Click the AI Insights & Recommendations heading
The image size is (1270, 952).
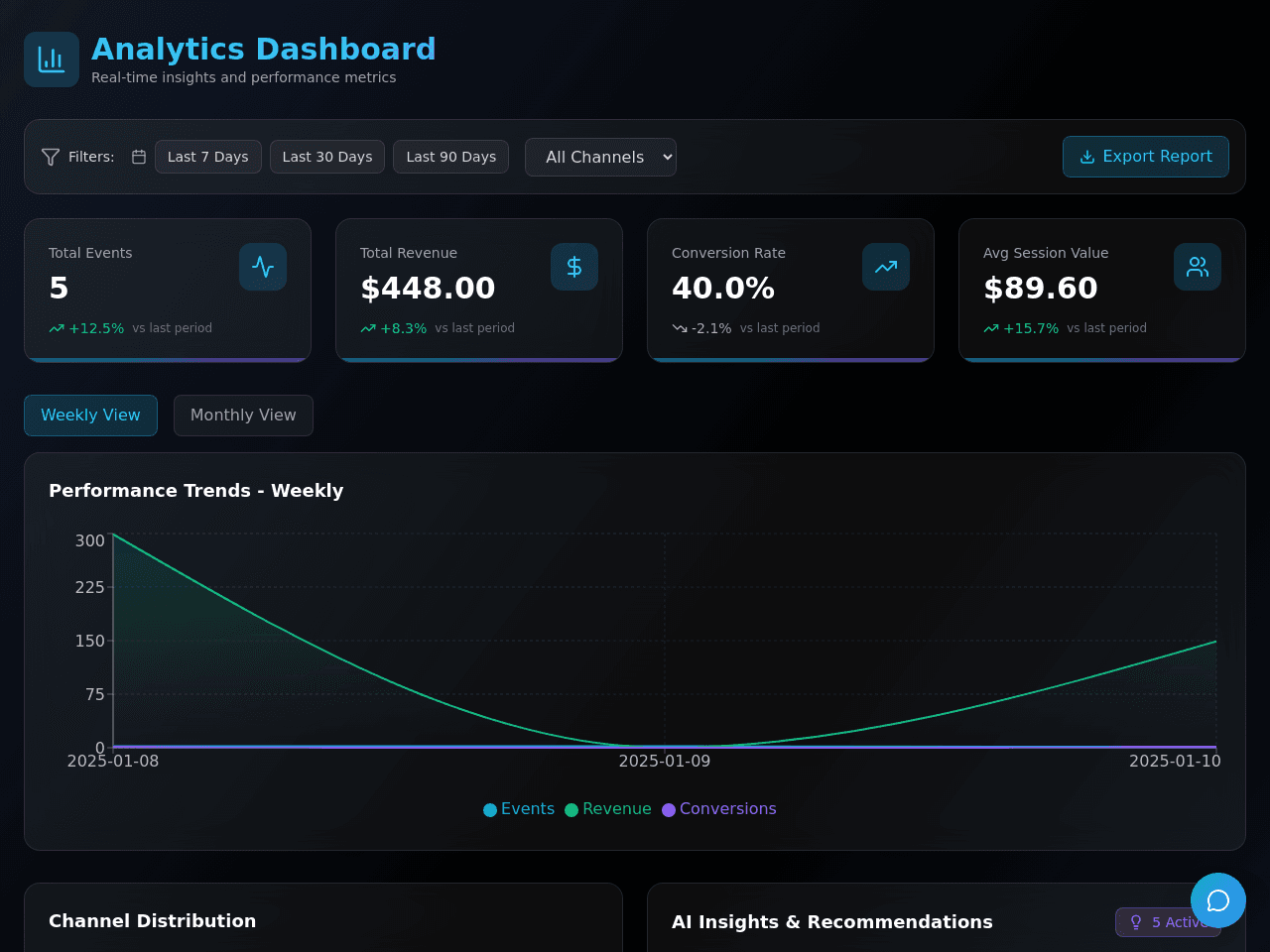(832, 922)
